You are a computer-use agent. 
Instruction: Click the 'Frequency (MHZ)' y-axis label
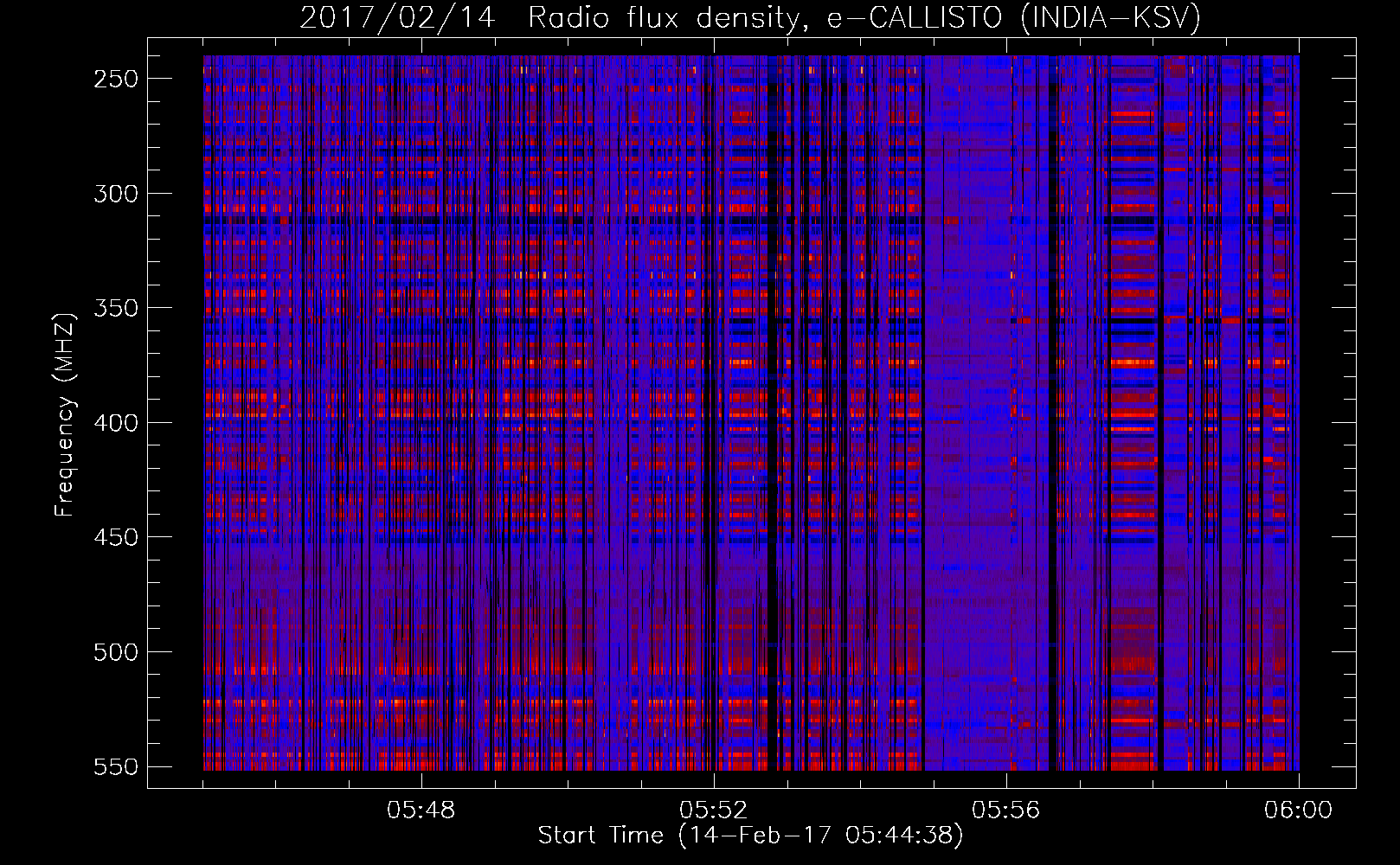[x=65, y=414]
